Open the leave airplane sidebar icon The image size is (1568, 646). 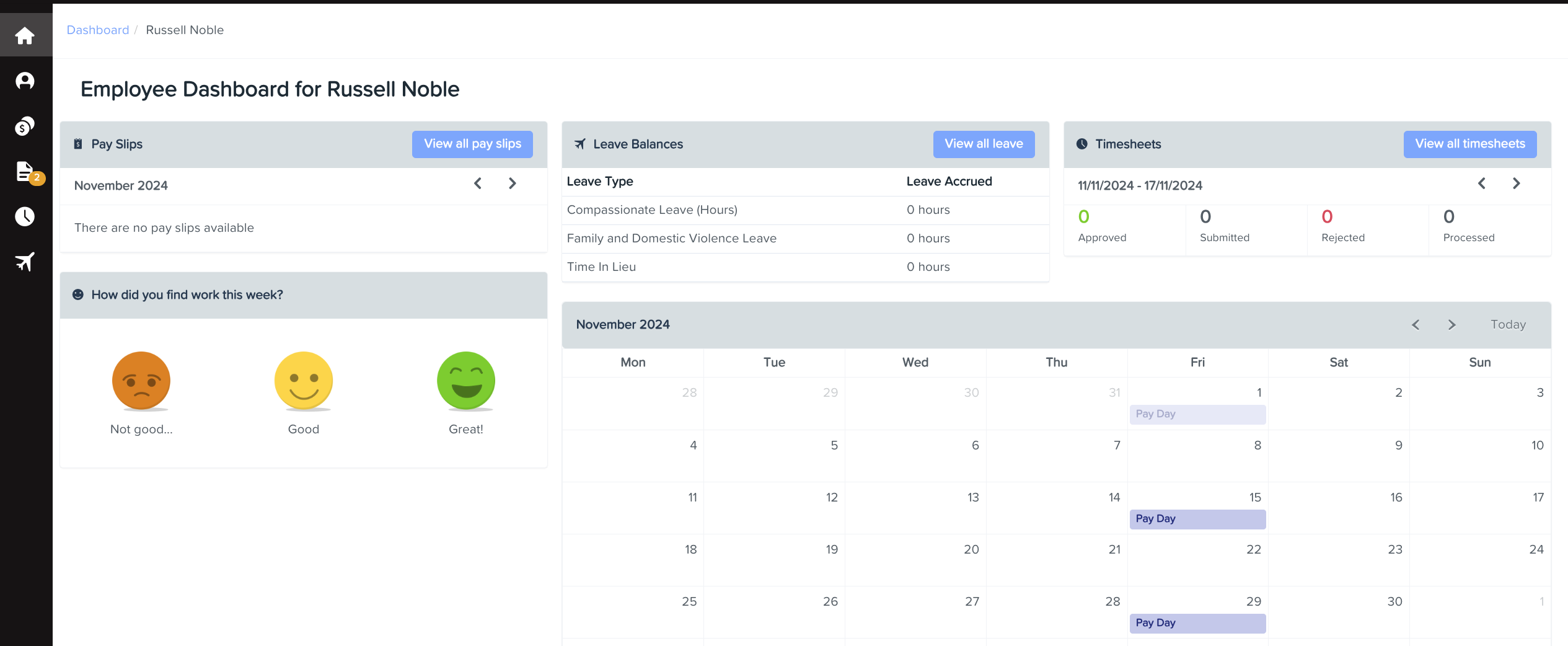coord(25,262)
